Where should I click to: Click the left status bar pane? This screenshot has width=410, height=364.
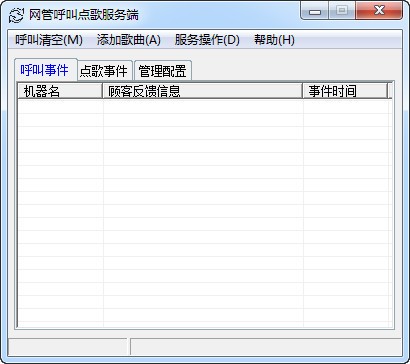click(68, 347)
